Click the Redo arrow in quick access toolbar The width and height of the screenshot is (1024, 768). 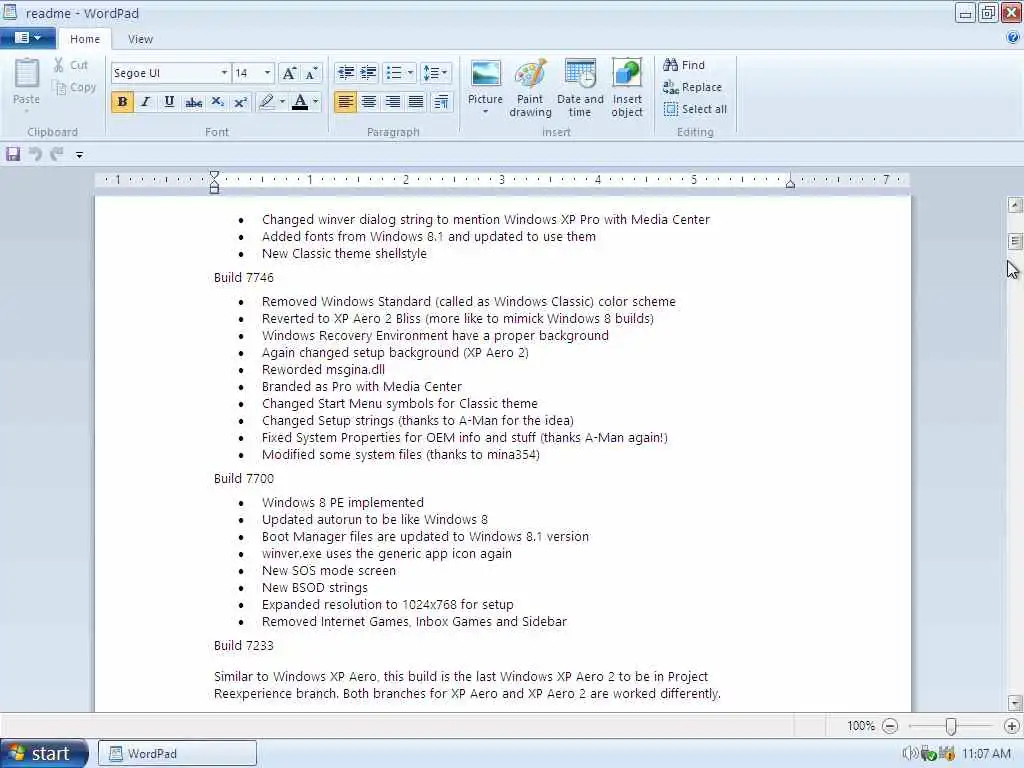(57, 154)
